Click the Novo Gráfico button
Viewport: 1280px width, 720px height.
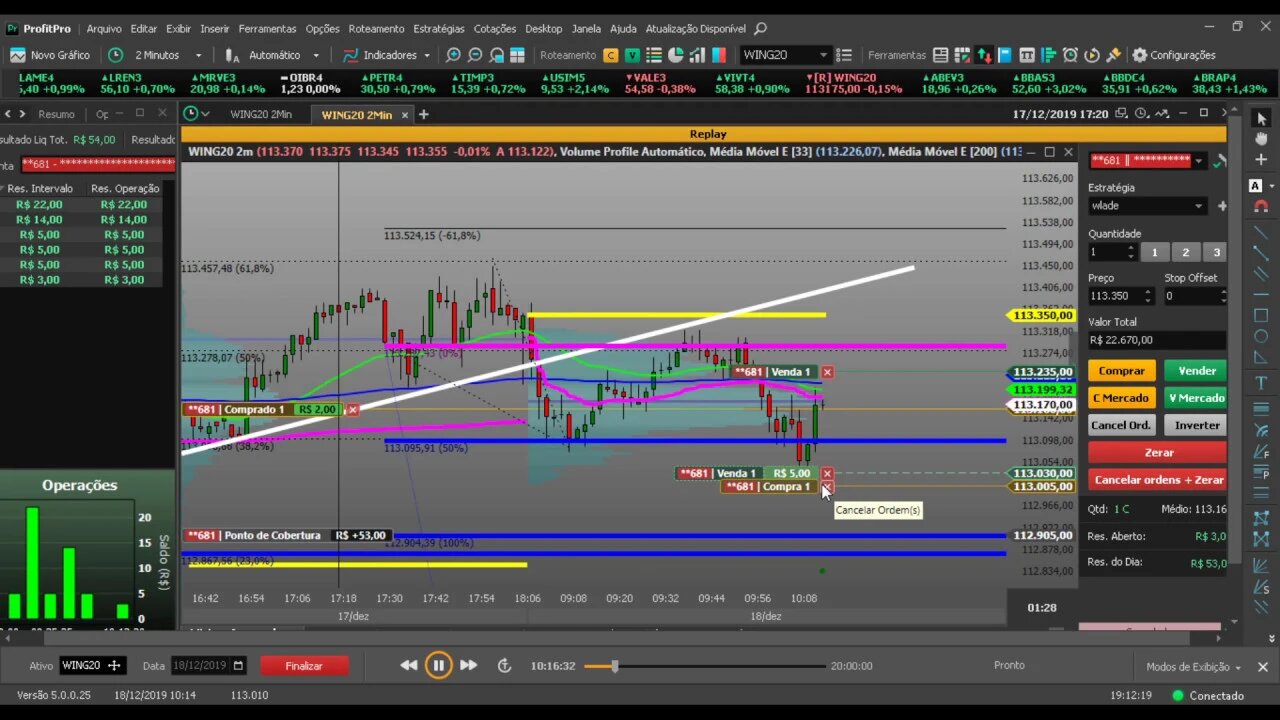tap(50, 55)
